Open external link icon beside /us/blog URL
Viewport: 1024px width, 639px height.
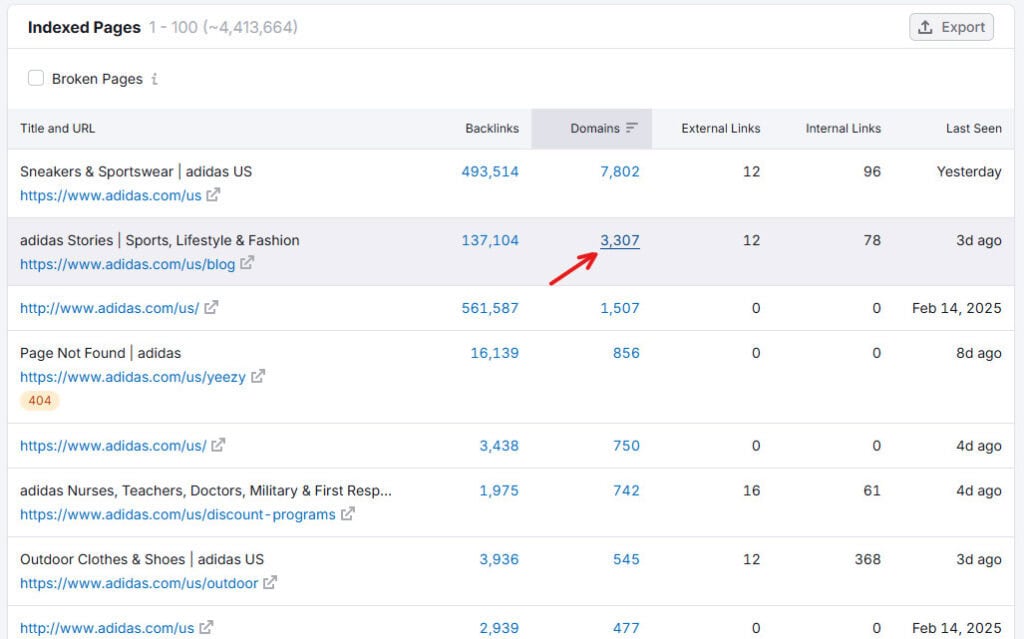pos(247,263)
